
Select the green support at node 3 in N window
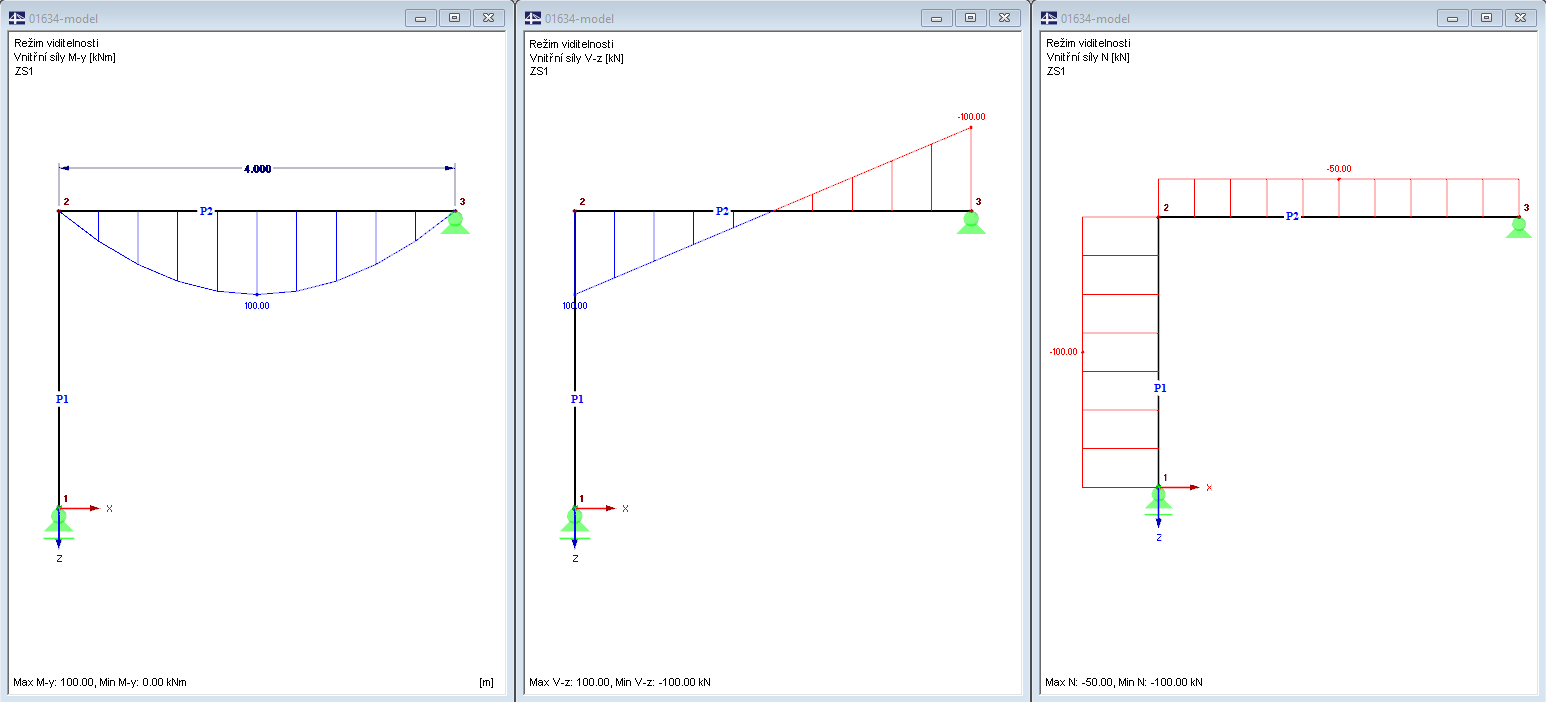pyautogui.click(x=1519, y=228)
